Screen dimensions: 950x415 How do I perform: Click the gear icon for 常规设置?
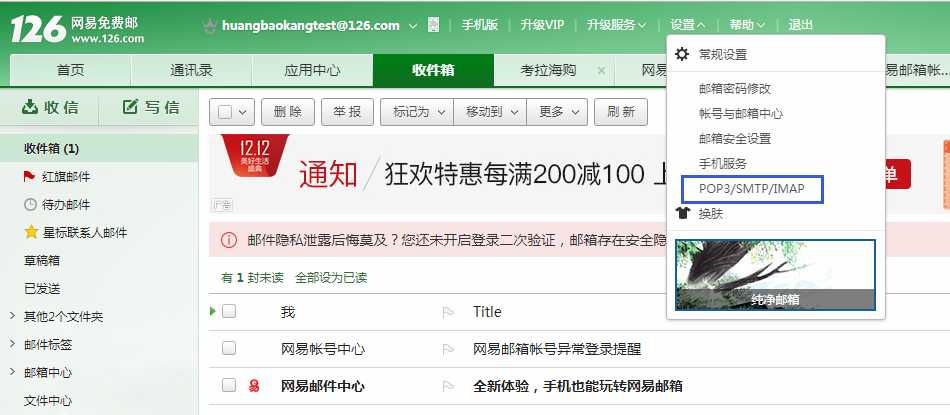[682, 54]
